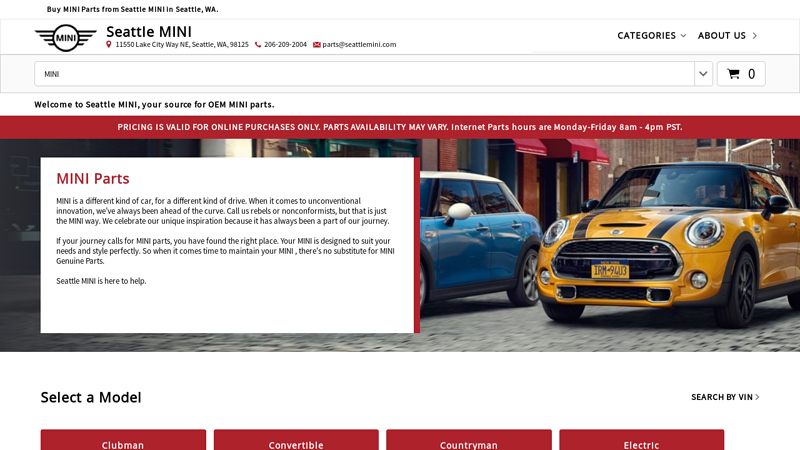Expand the search box dropdown arrow
The width and height of the screenshot is (800, 450).
pyautogui.click(x=703, y=74)
